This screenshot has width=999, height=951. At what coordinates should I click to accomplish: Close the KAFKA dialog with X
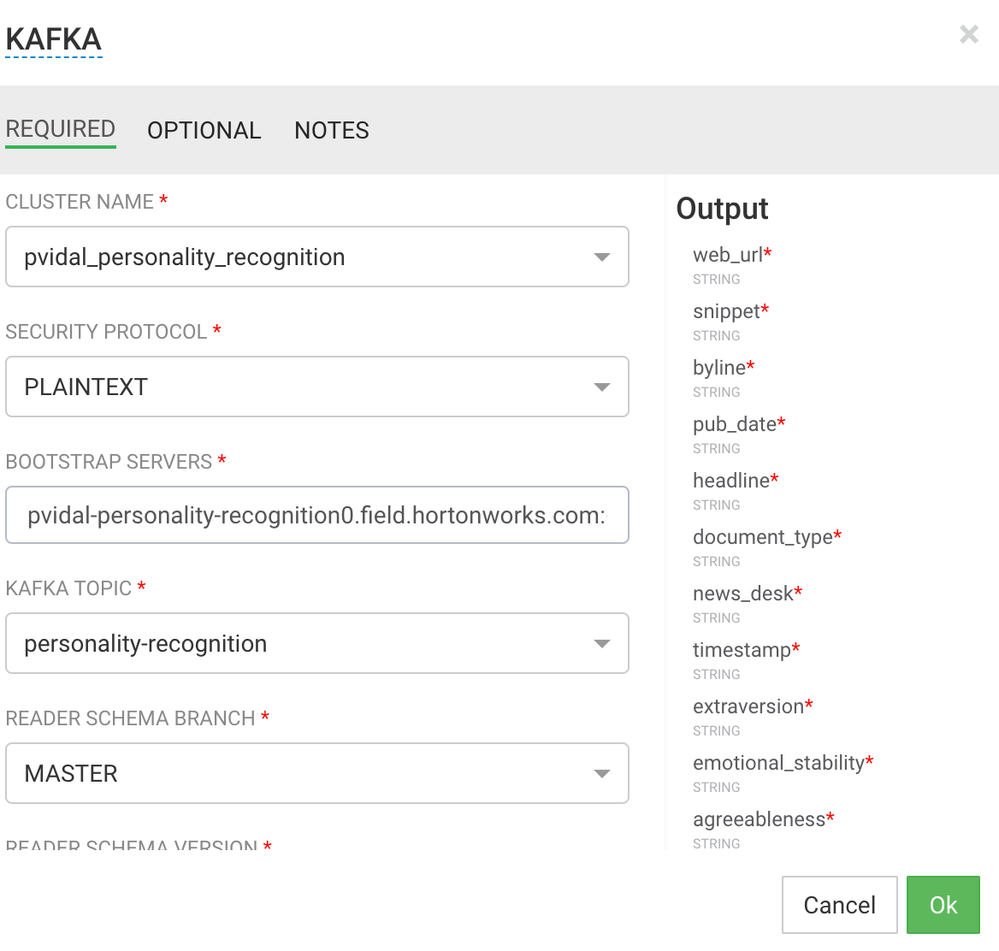coord(968,36)
